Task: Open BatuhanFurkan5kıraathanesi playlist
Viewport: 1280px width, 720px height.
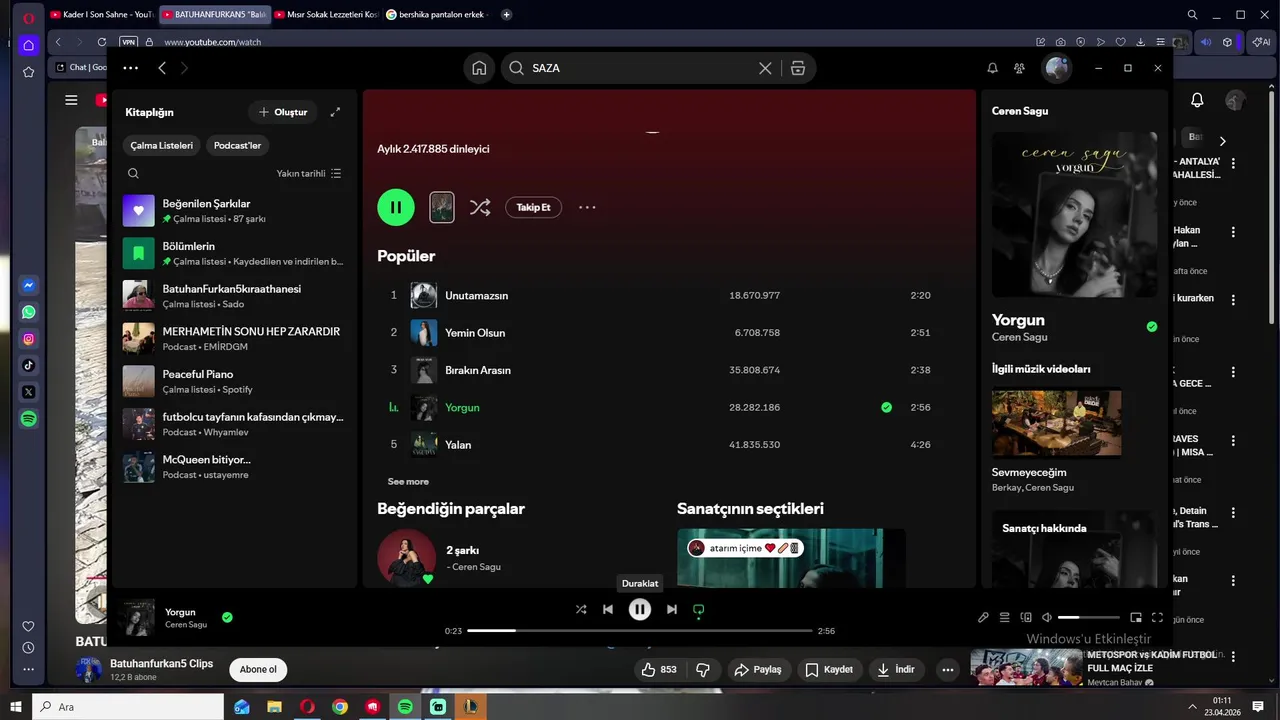Action: (x=233, y=296)
